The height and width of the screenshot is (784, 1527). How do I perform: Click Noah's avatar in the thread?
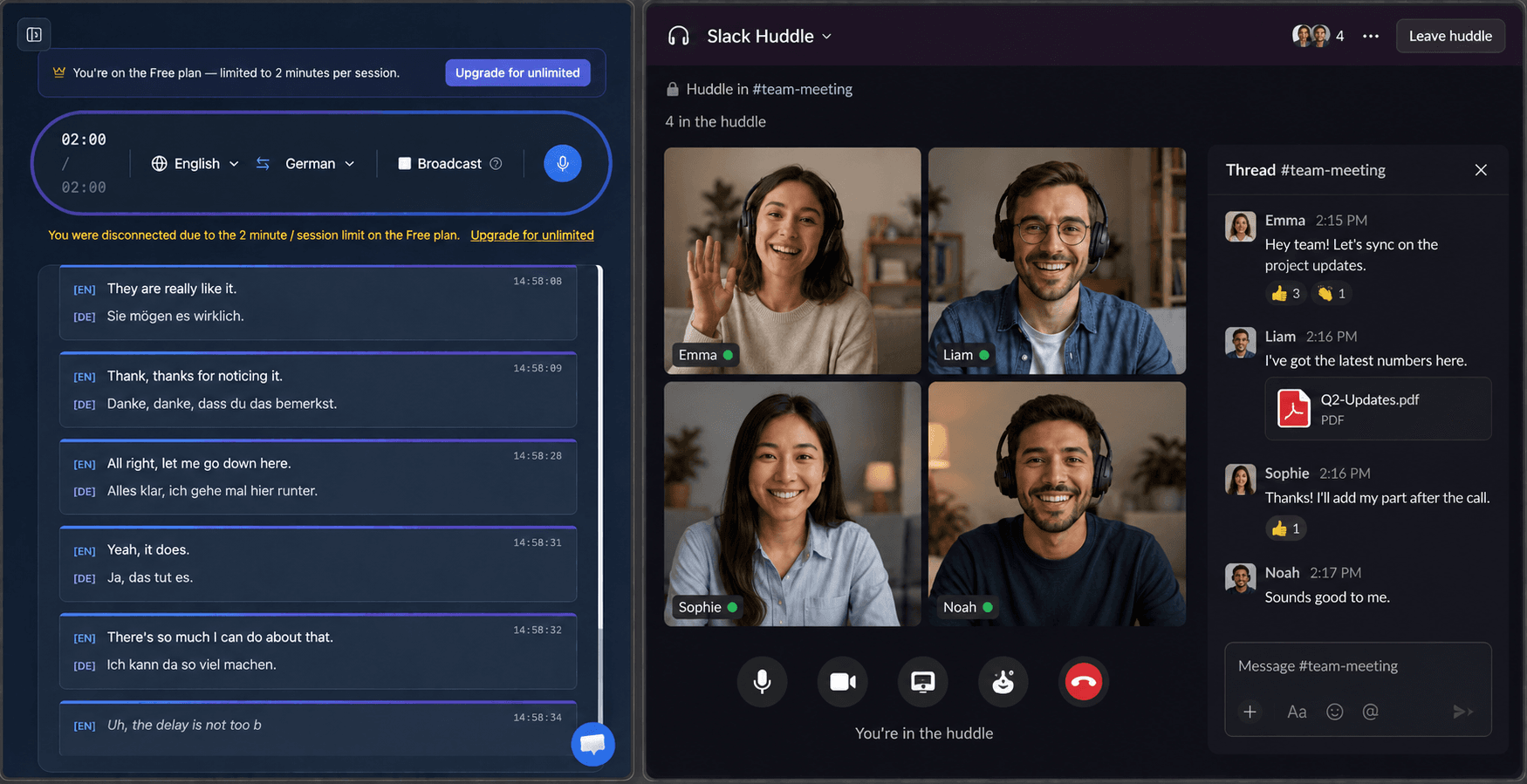tap(1240, 578)
